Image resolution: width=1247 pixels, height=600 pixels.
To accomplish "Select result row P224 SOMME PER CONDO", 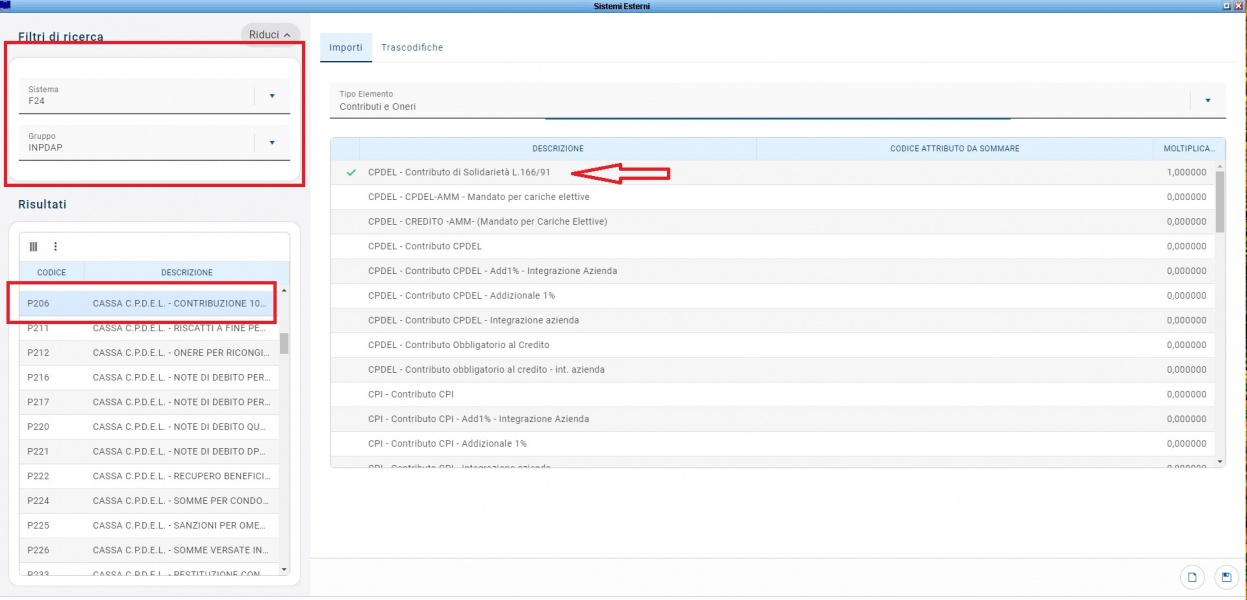I will [x=148, y=501].
